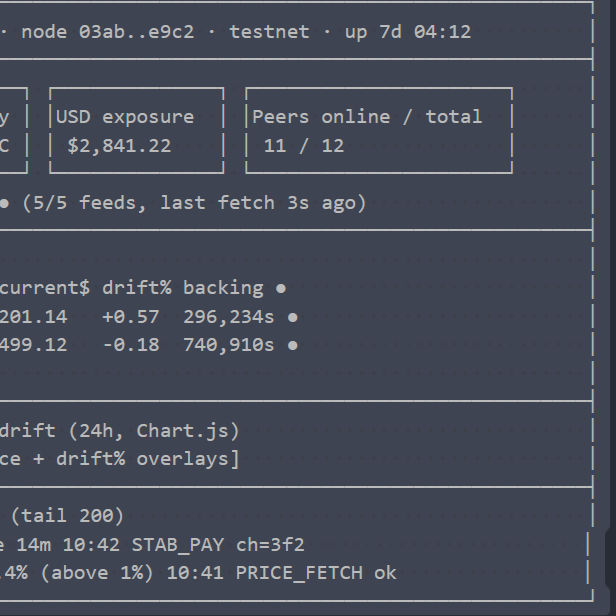Sort by the backing column header

223,289
